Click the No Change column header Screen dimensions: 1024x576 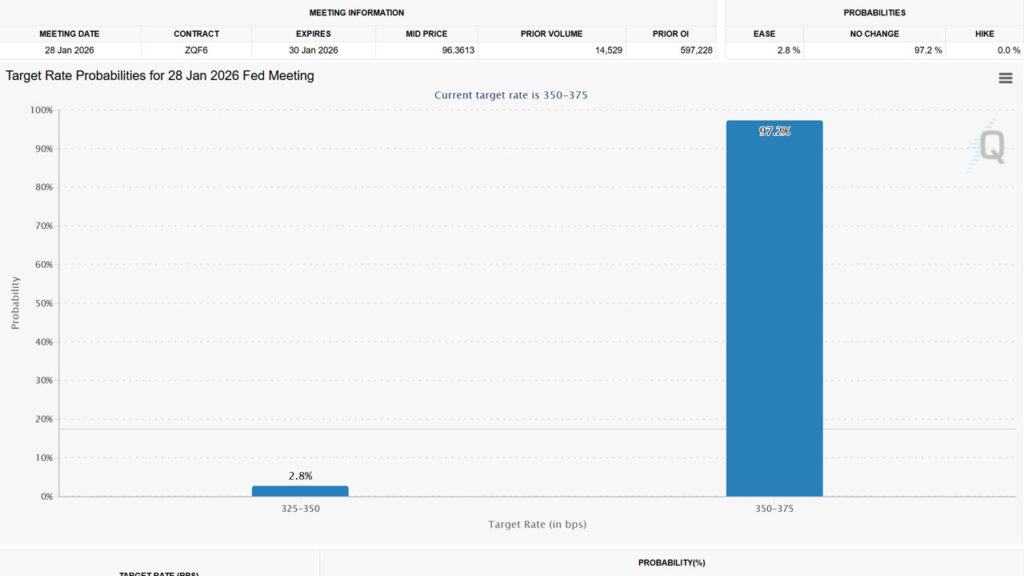875,34
